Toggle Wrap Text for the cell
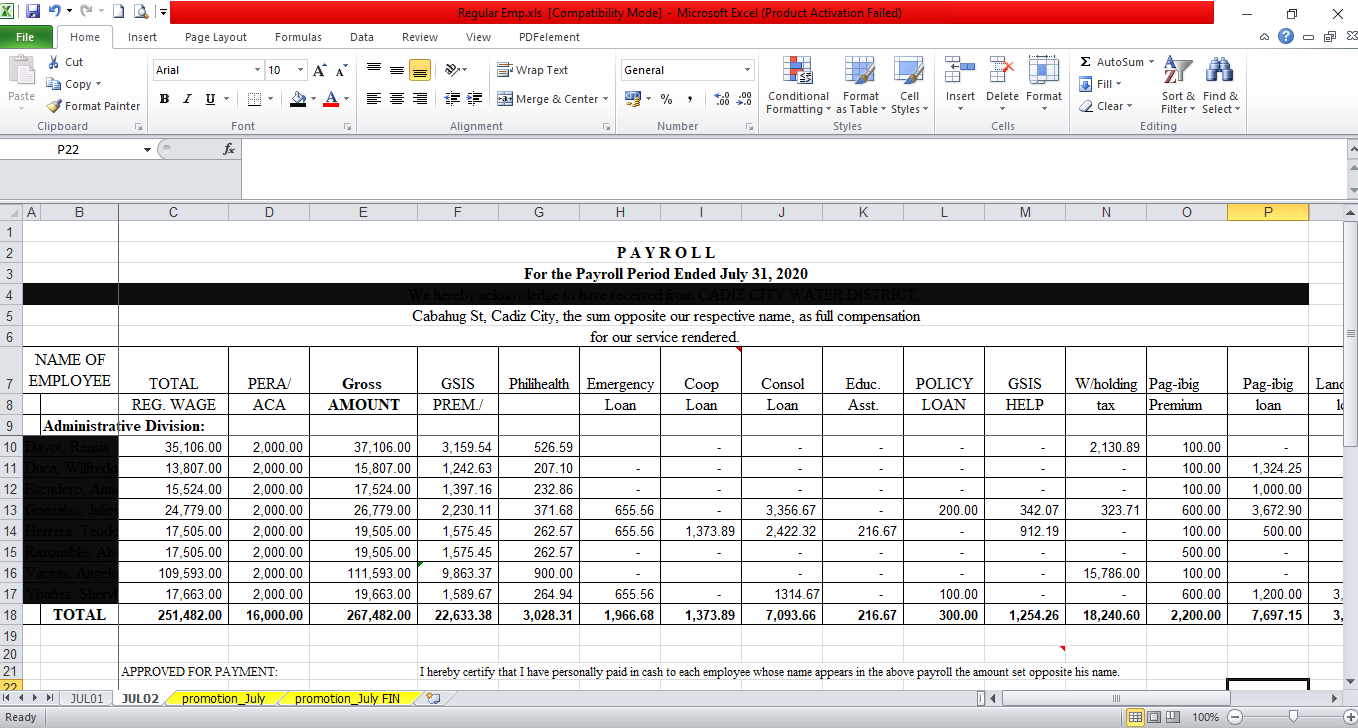This screenshot has width=1358, height=728. [x=533, y=70]
